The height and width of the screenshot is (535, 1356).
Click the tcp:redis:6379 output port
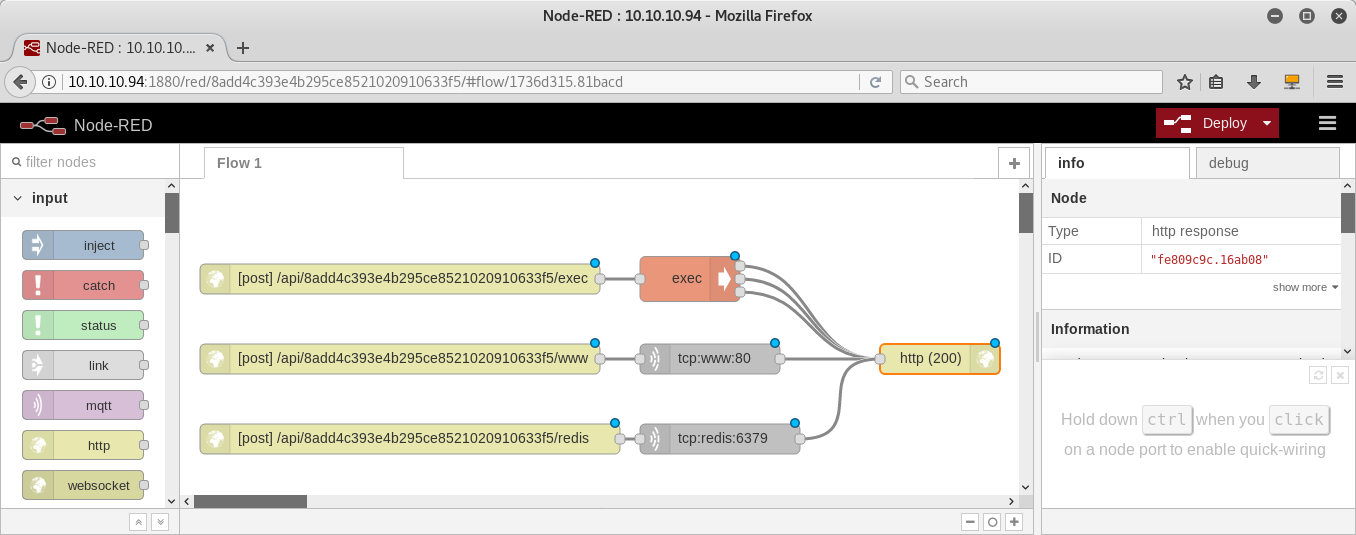[800, 439]
